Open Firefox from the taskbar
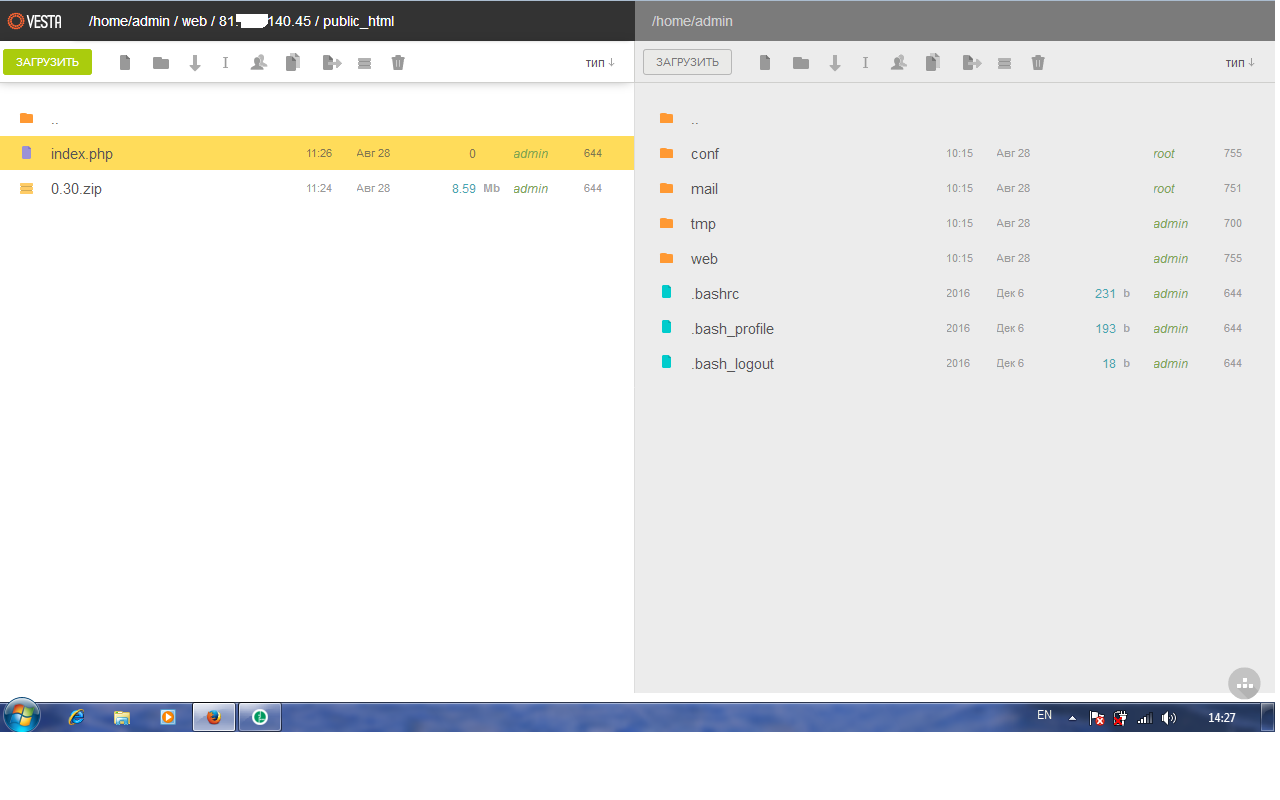The width and height of the screenshot is (1280, 800). coord(214,717)
